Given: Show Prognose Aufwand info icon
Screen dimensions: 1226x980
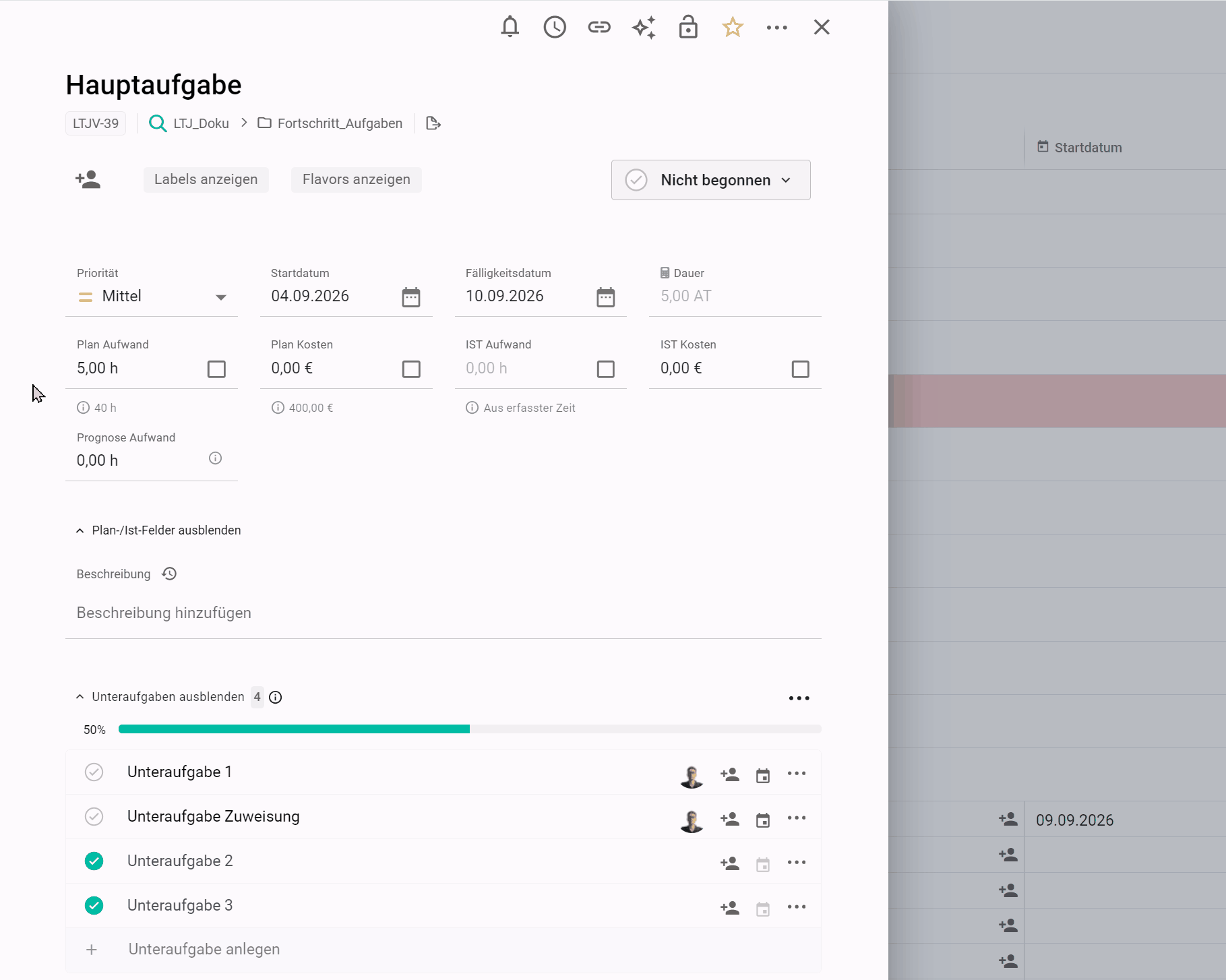Looking at the screenshot, I should coord(215,458).
